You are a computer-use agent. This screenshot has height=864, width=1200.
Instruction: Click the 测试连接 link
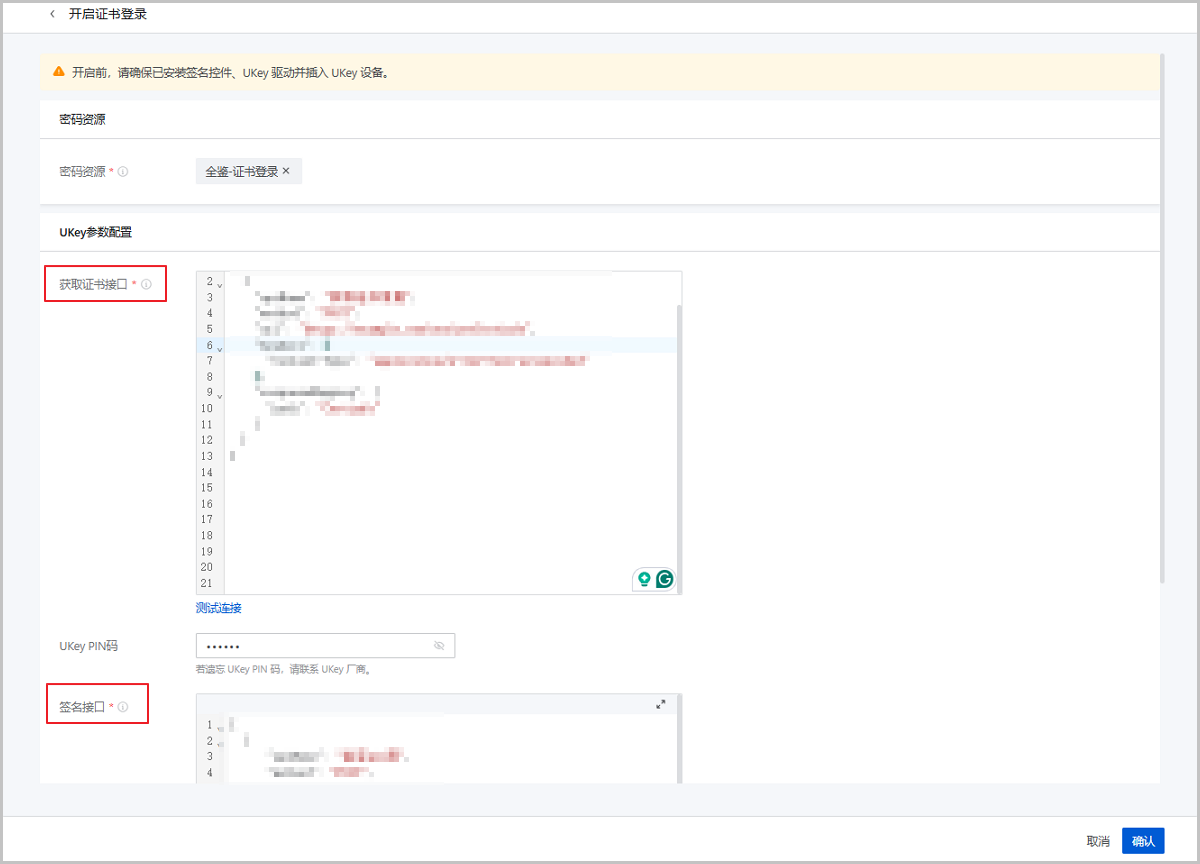[218, 608]
